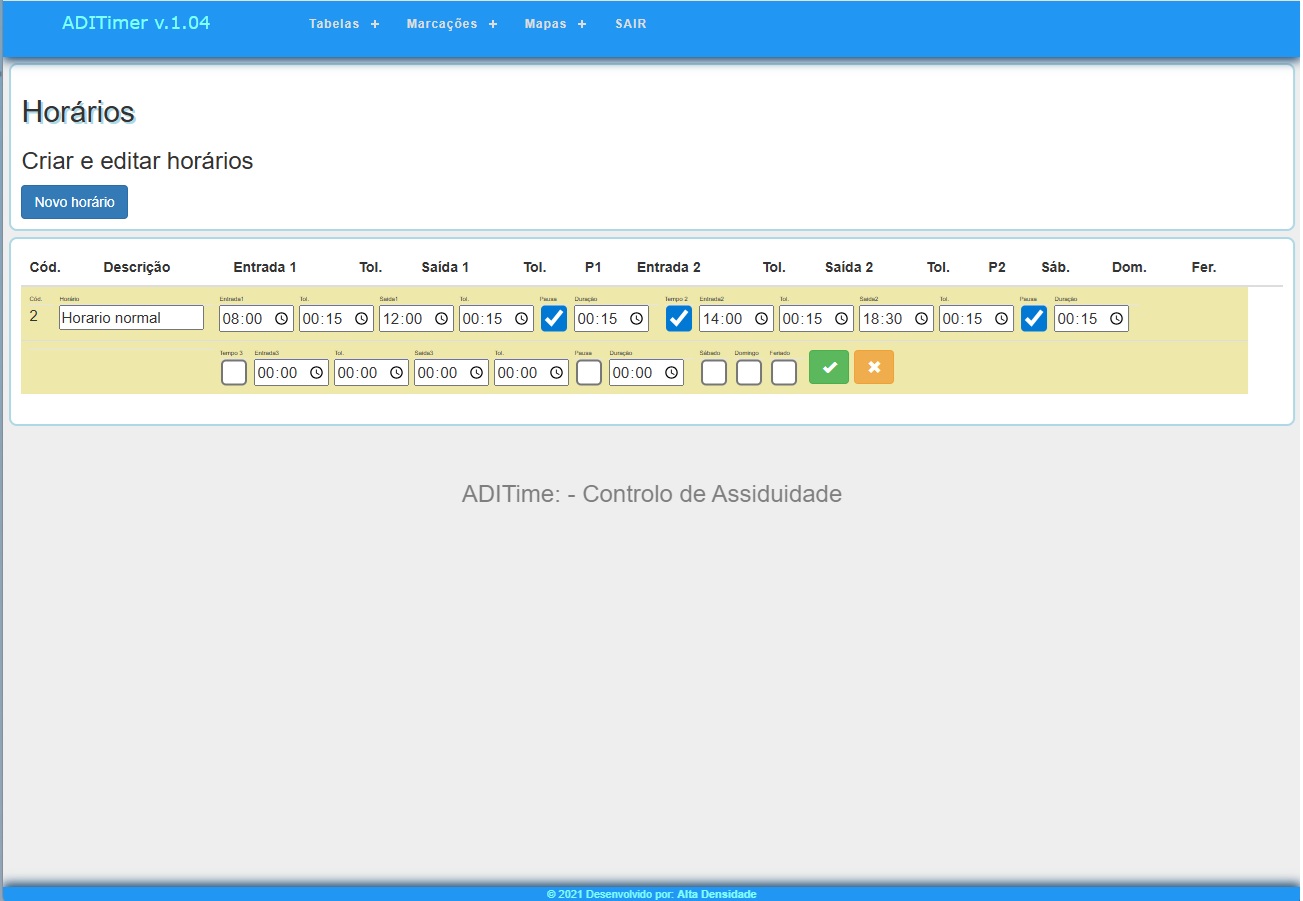Check the Sábado checkbox
The height and width of the screenshot is (901, 1303).
tap(714, 373)
